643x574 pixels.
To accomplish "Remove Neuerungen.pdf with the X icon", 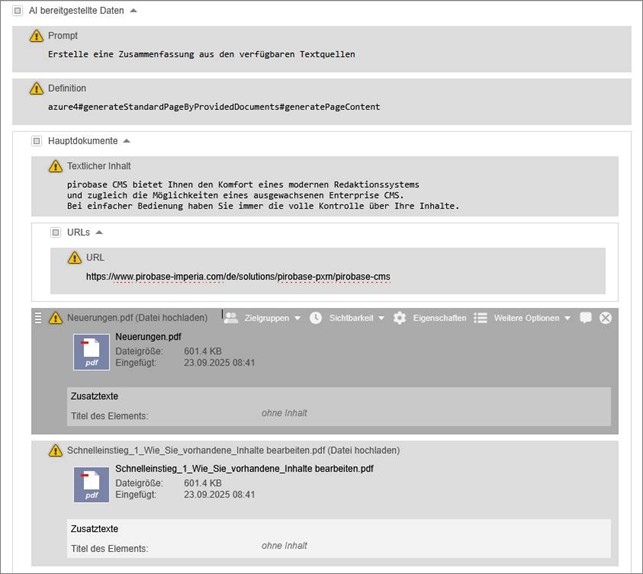I will click(606, 318).
